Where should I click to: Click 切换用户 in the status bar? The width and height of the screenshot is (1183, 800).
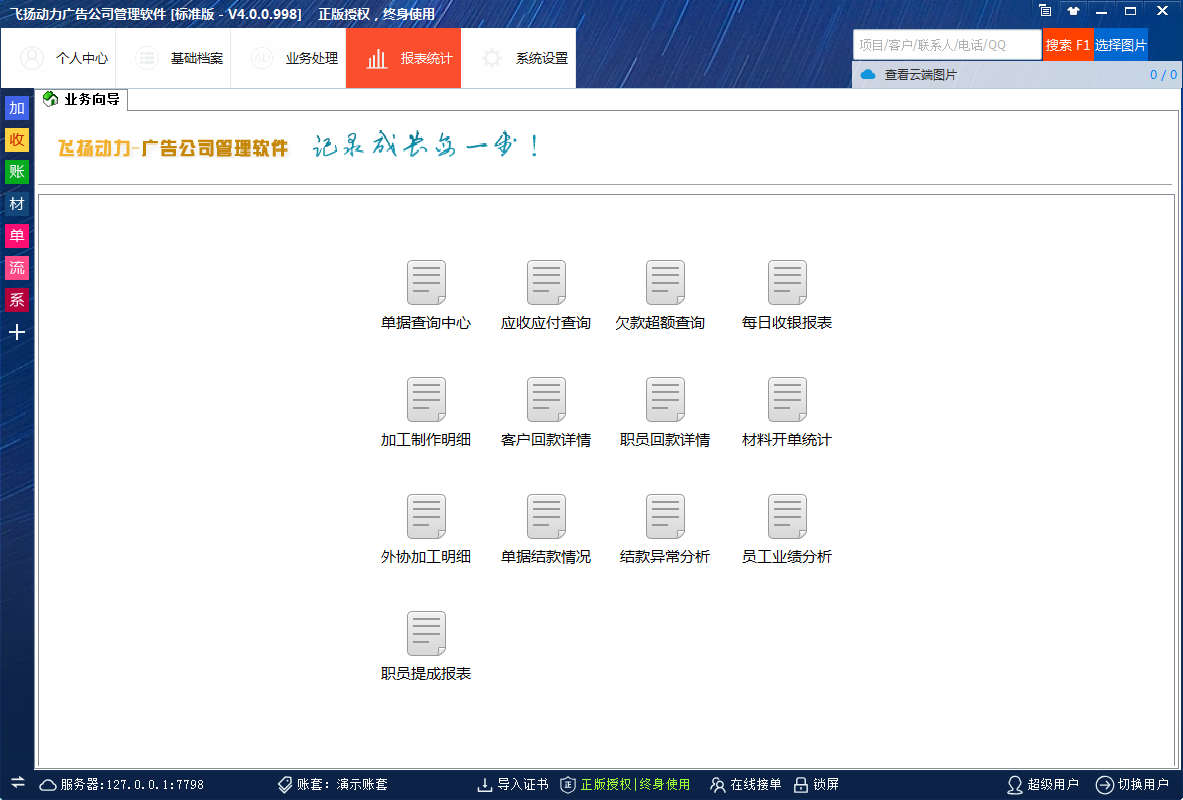tap(1132, 785)
